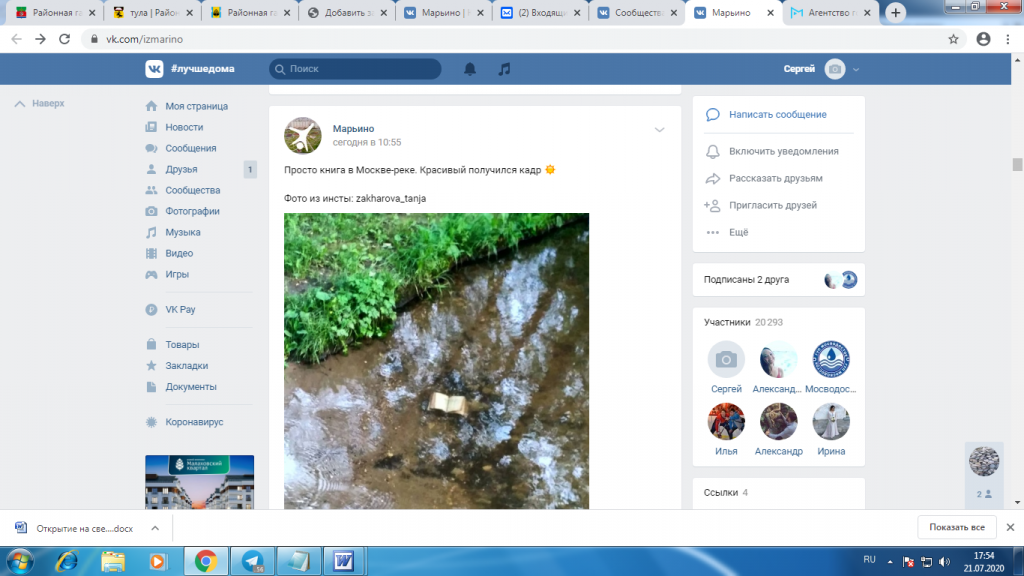Open the Марьино post options chevron
Viewport: 1024px width, 576px height.
660,130
